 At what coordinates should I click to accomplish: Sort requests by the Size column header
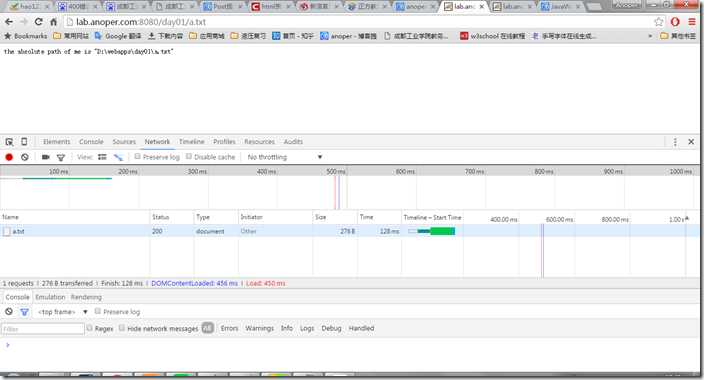[335, 217]
